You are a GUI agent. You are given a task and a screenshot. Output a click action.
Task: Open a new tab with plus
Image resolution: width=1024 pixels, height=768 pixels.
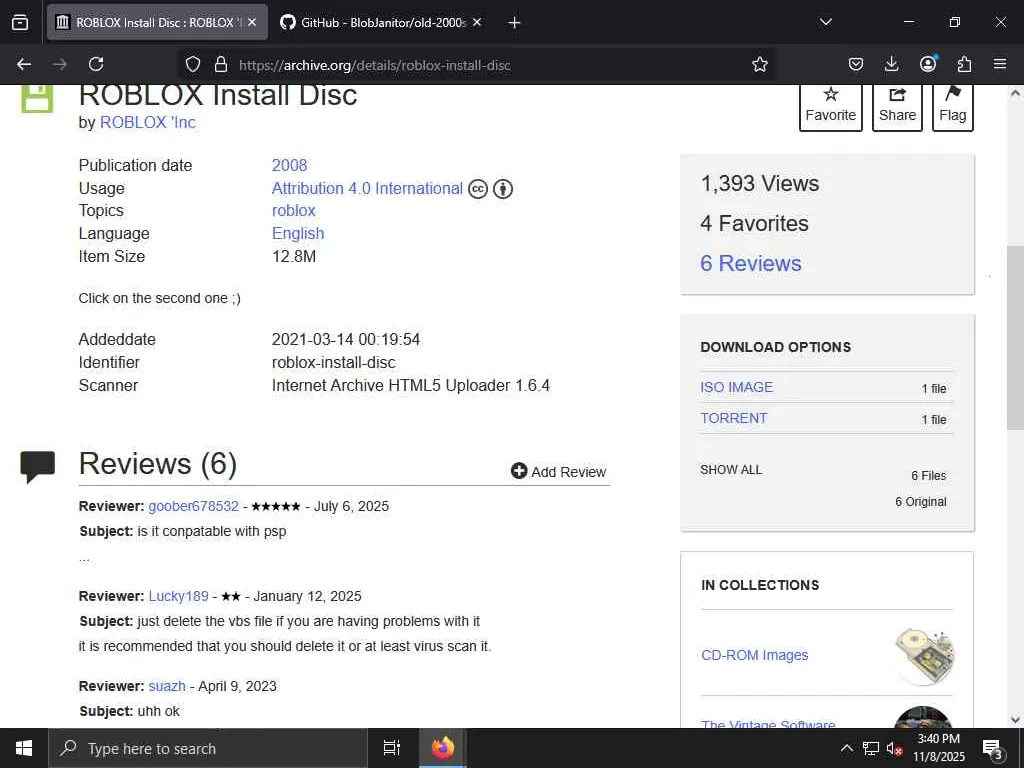tap(514, 22)
